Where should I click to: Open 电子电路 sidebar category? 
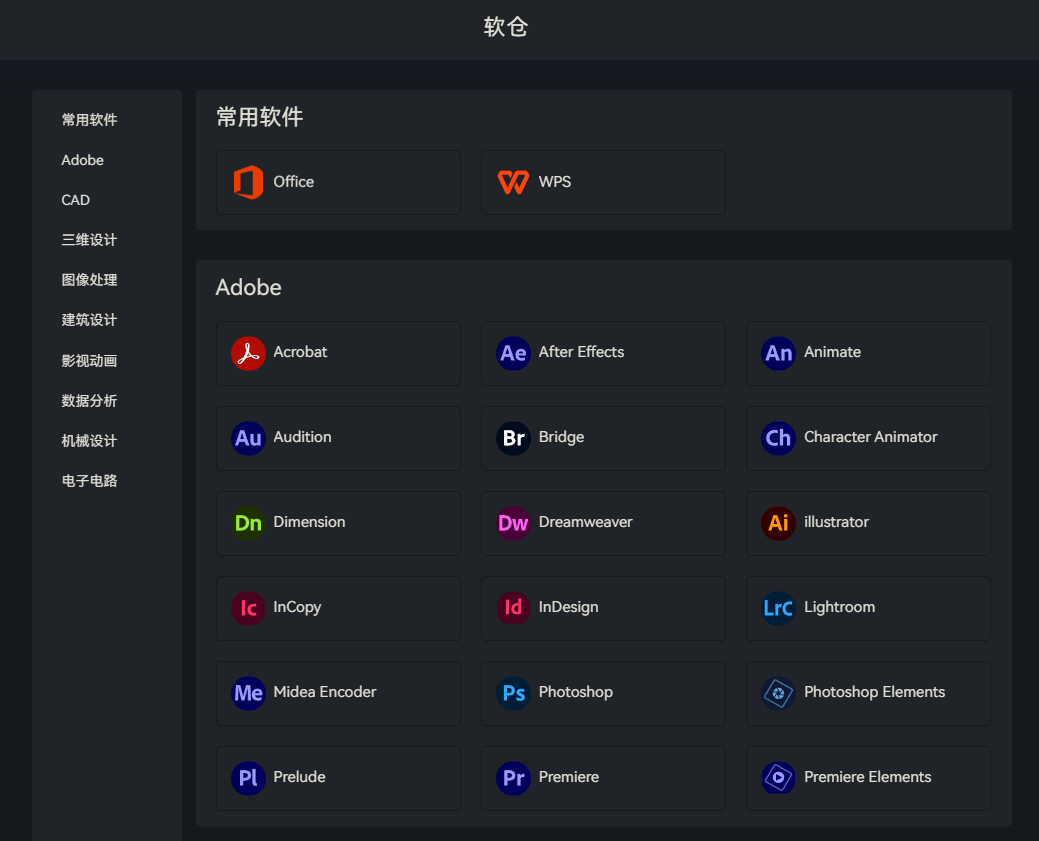pyautogui.click(x=89, y=481)
